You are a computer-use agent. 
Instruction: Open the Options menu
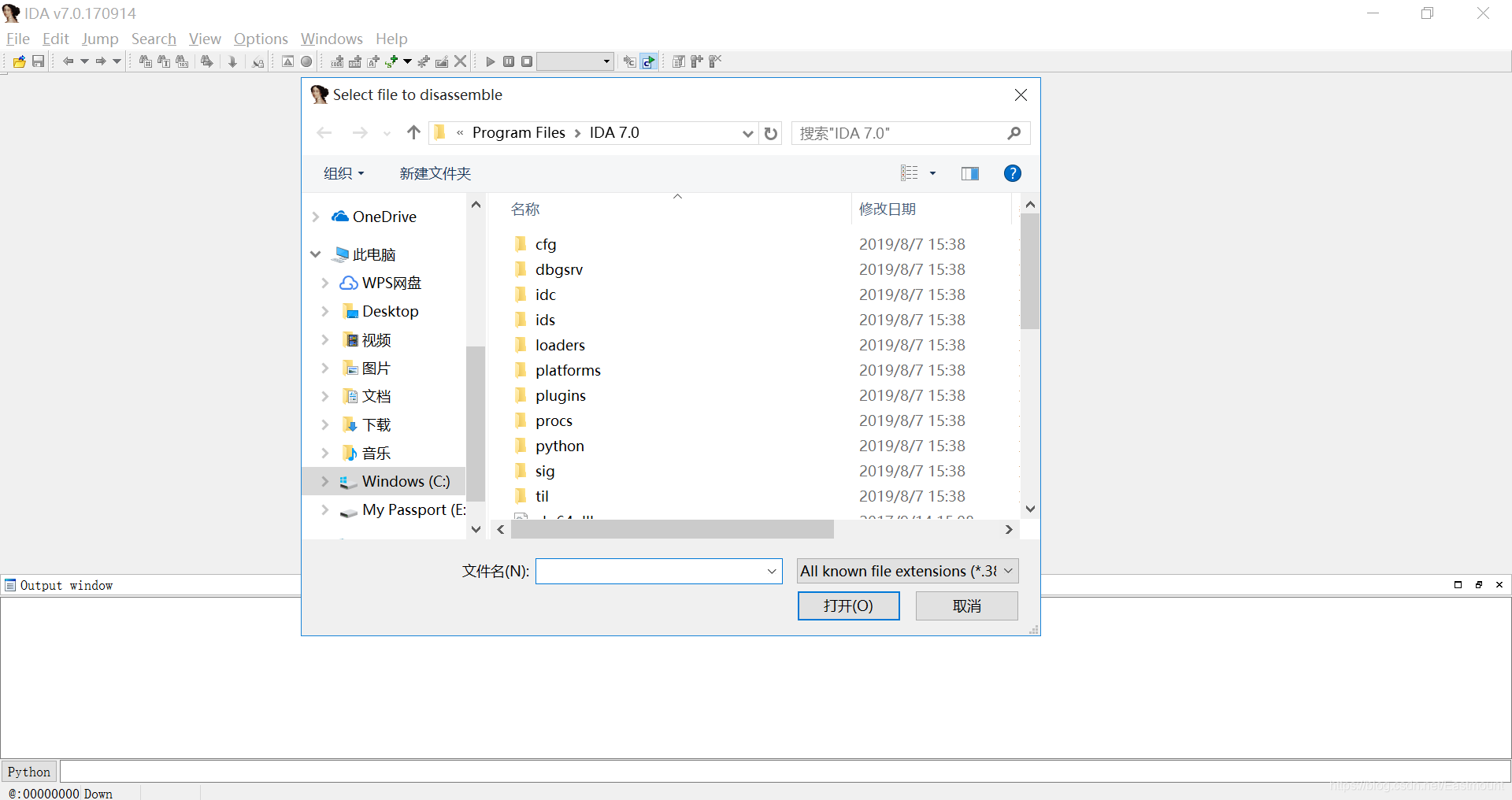261,39
